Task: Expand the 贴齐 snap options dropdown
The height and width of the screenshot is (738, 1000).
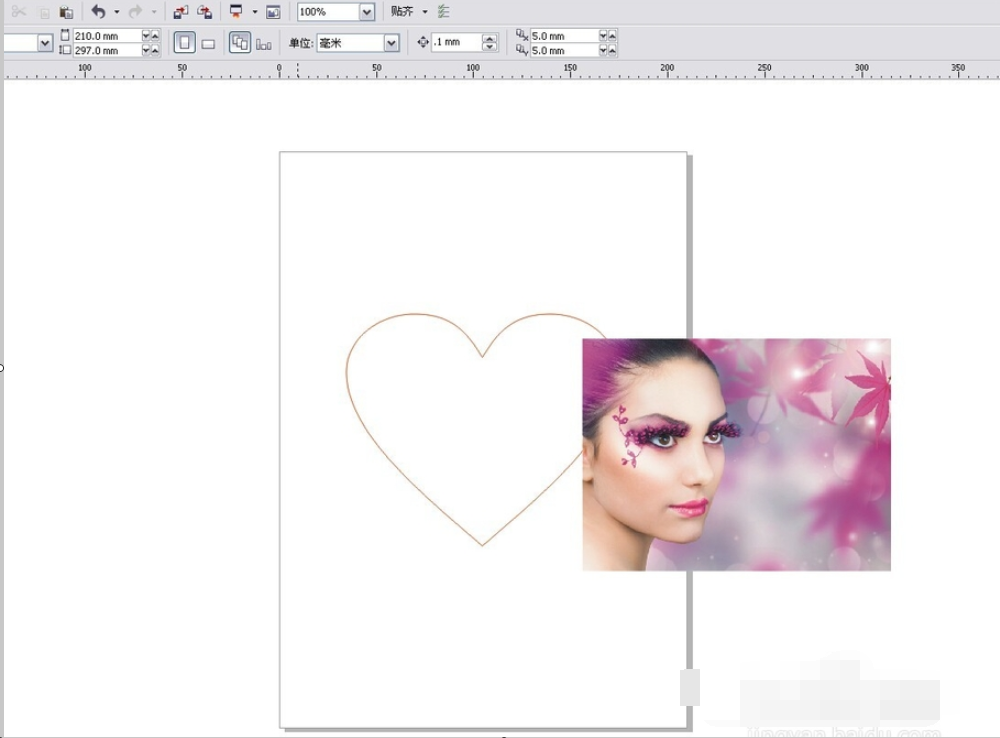Action: click(x=425, y=11)
